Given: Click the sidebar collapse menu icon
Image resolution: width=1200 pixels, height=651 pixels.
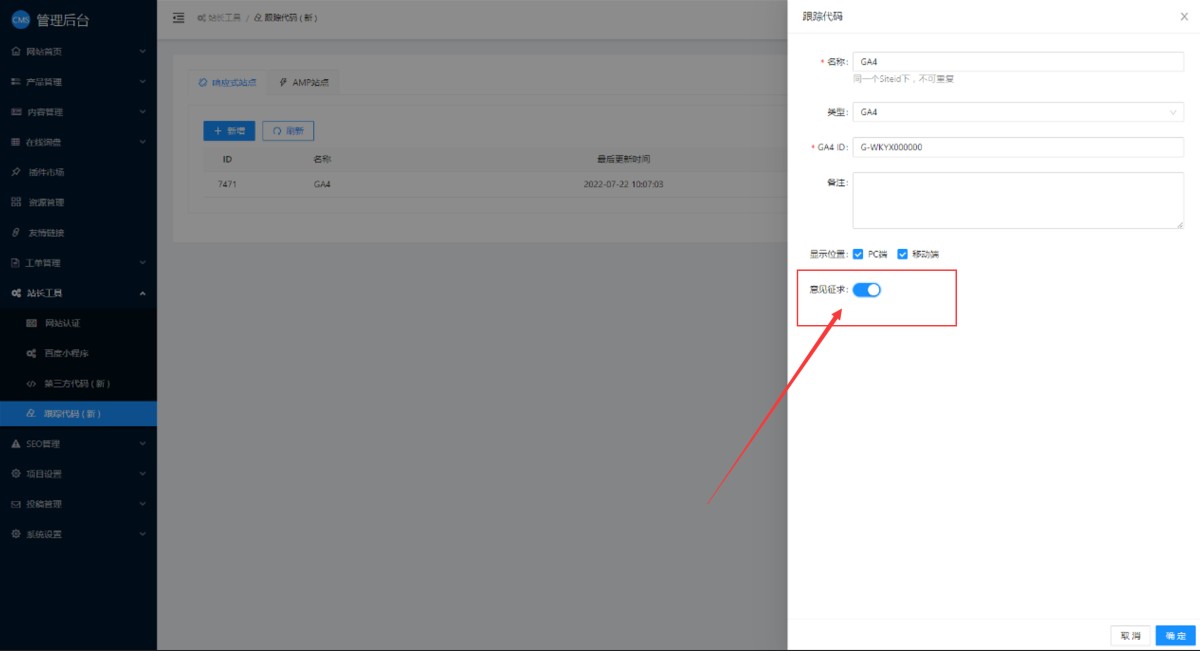Looking at the screenshot, I should pyautogui.click(x=178, y=18).
